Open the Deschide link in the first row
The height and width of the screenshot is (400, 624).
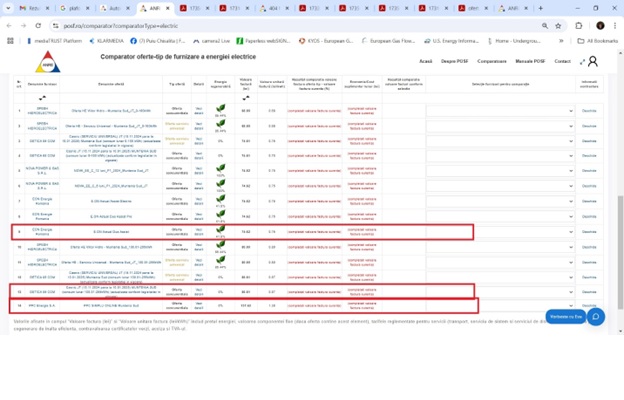[x=589, y=111]
